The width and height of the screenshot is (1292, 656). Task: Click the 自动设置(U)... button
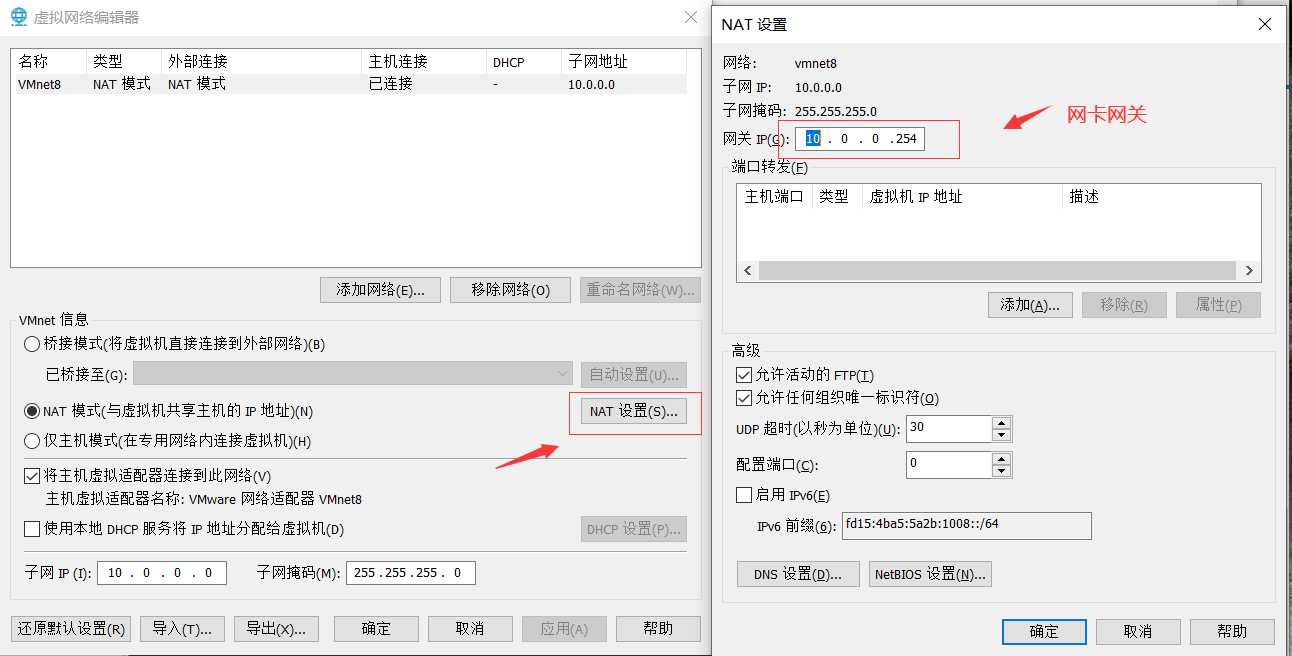(634, 375)
